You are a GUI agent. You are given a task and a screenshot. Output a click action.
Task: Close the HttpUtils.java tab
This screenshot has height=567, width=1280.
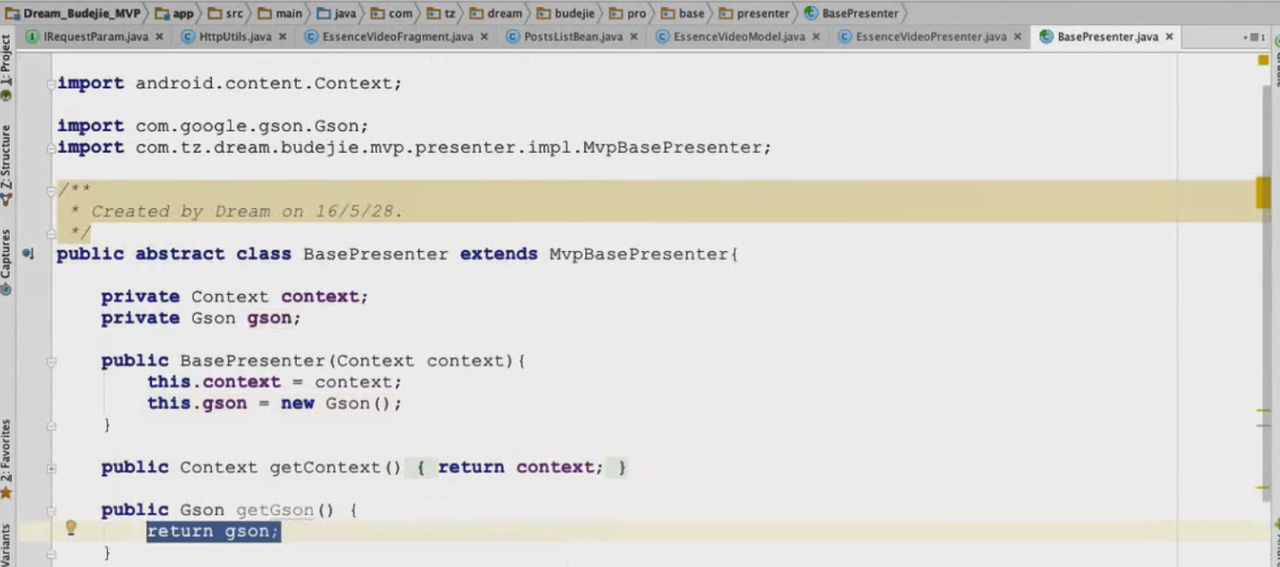[x=282, y=37]
